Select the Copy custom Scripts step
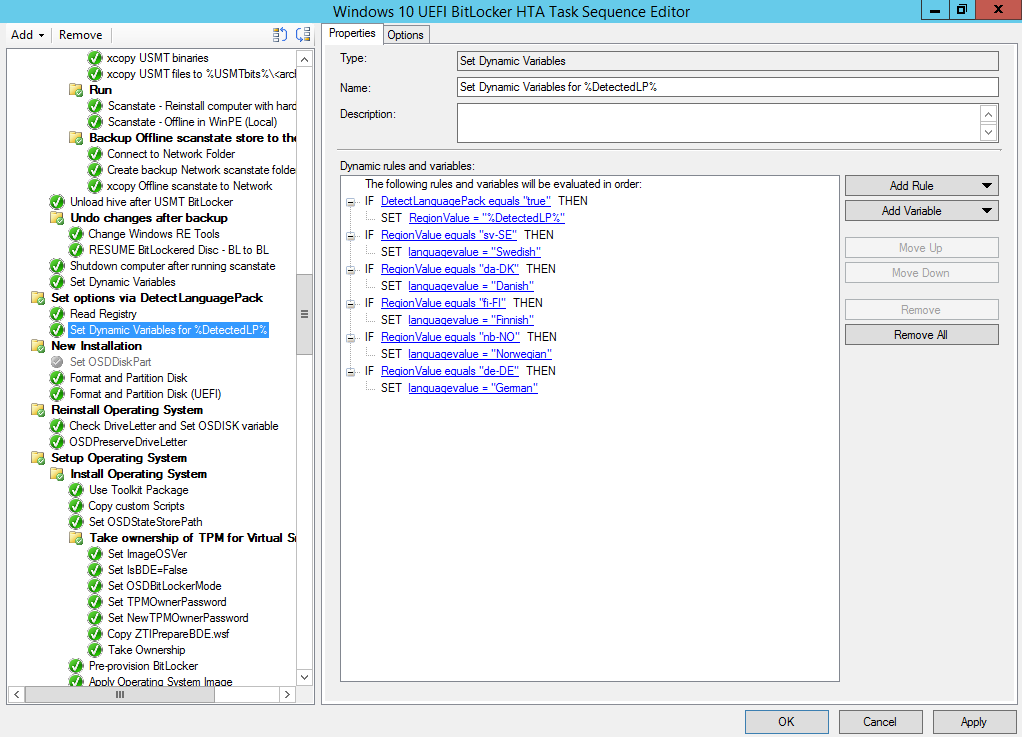This screenshot has width=1022, height=737. [x=137, y=506]
